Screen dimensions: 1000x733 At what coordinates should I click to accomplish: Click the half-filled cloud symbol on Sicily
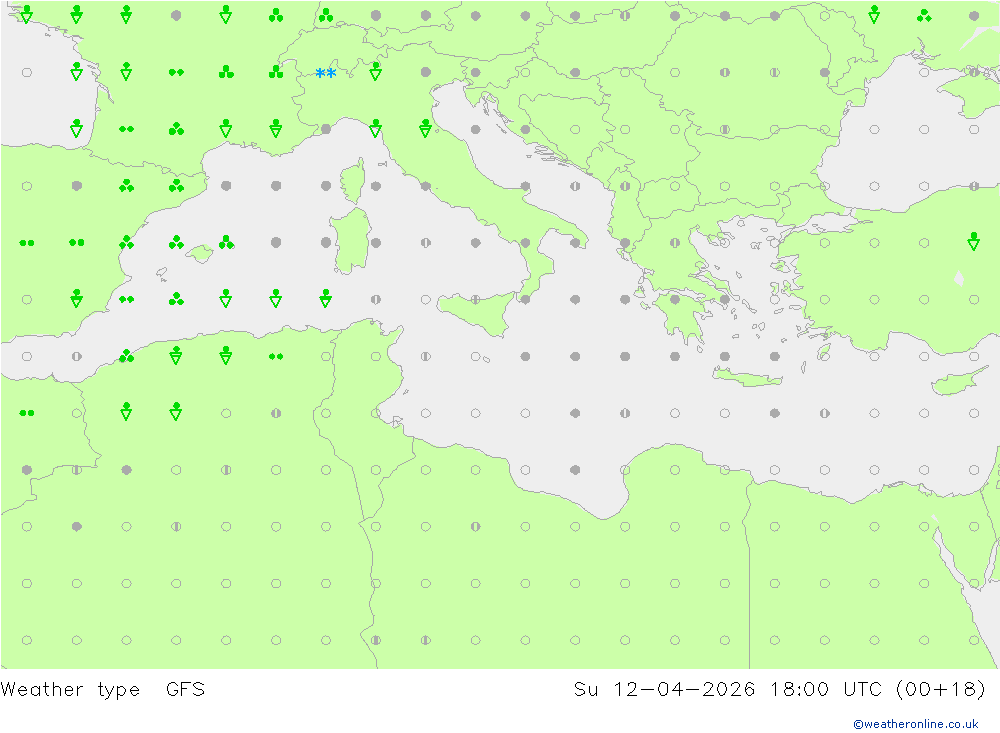(476, 299)
